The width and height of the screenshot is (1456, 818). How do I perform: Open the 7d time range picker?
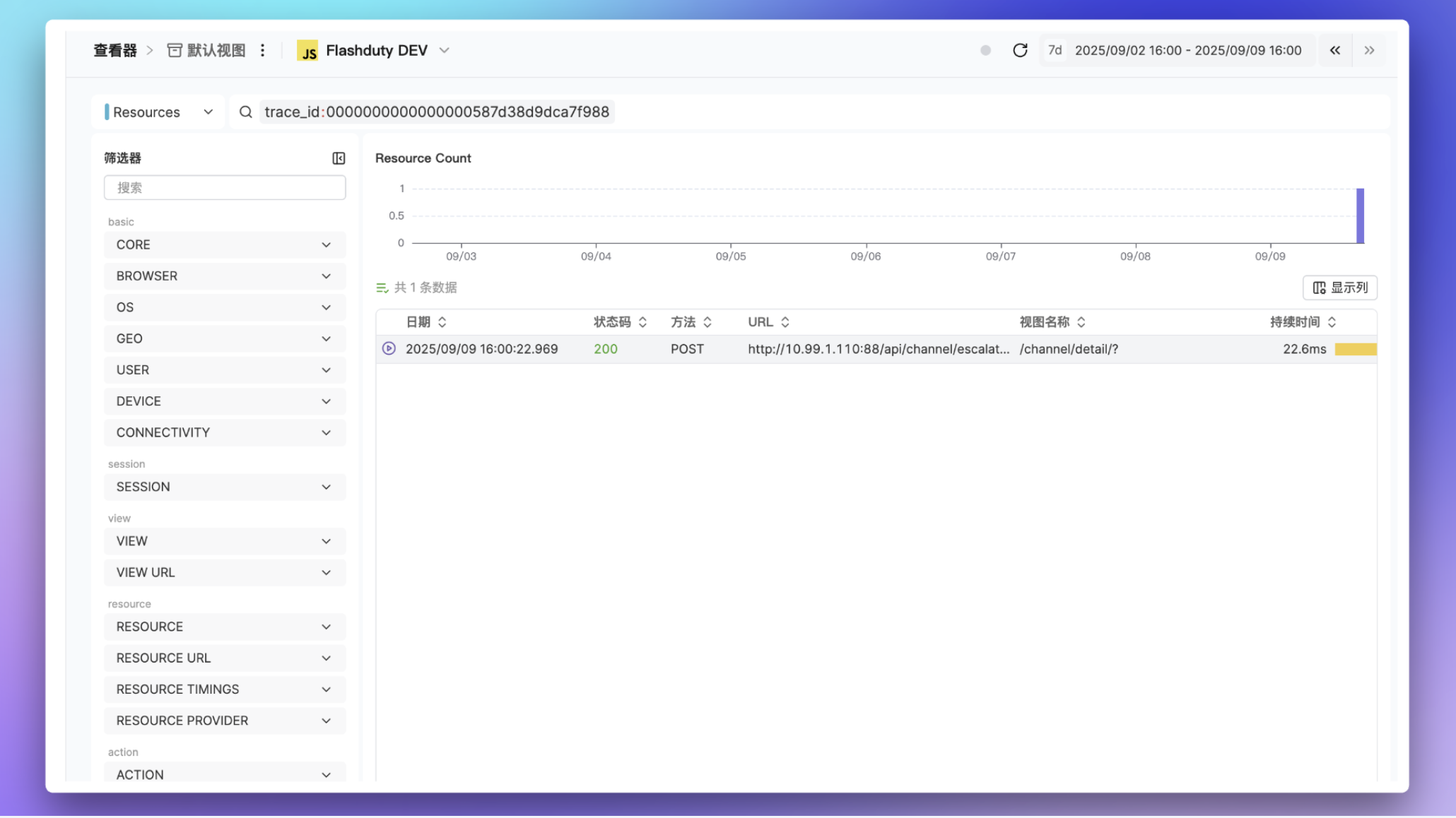(1055, 50)
